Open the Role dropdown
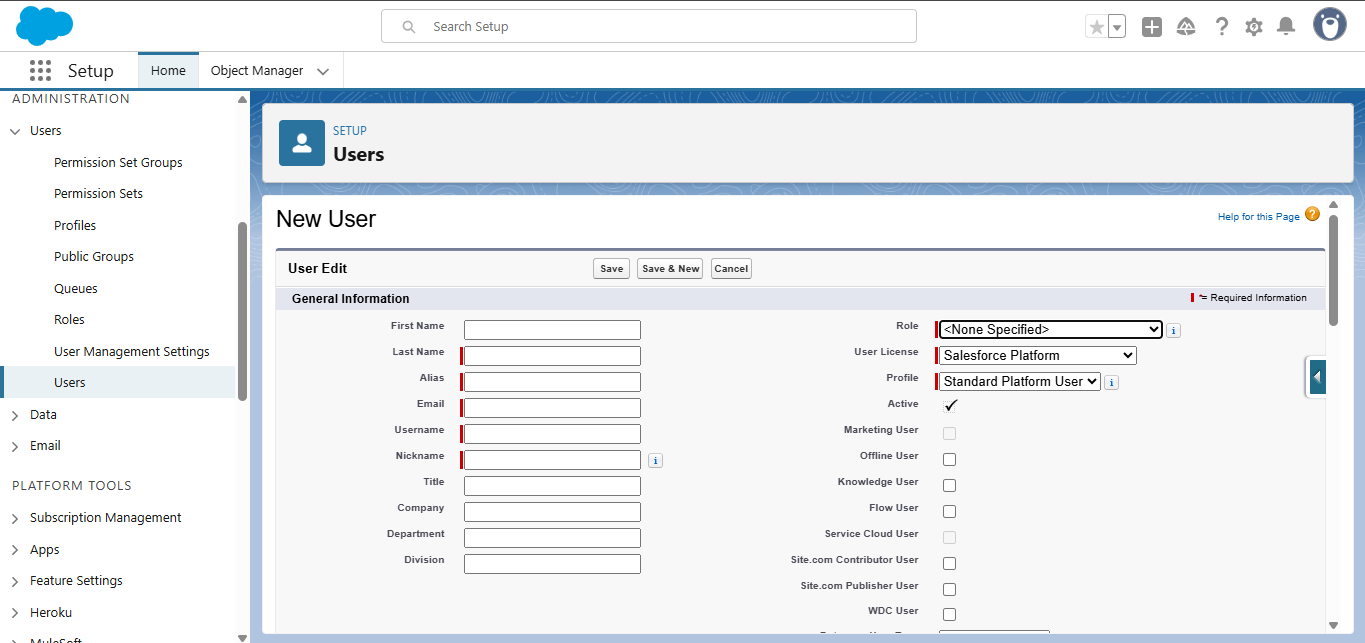The image size is (1365, 643). [1050, 329]
